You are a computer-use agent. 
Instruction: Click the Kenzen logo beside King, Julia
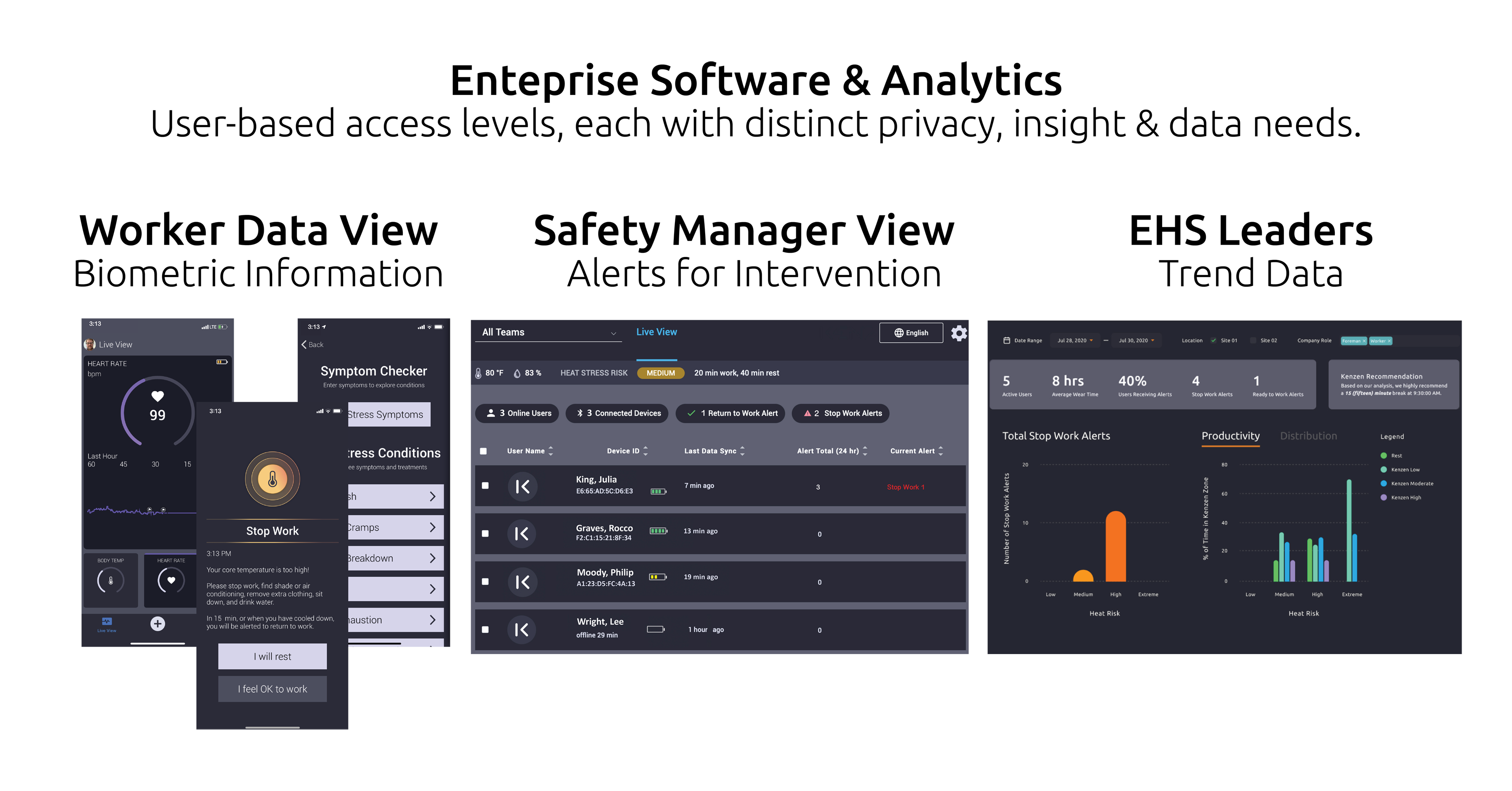click(522, 487)
